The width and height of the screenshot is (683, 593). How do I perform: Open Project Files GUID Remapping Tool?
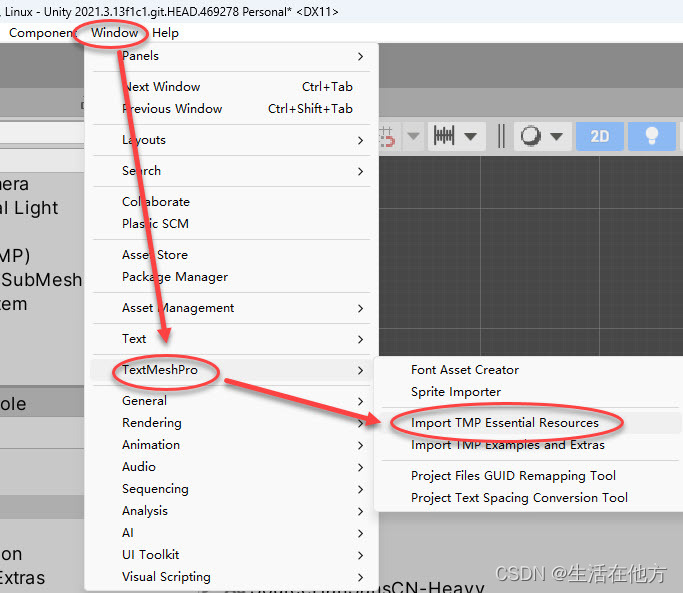[529, 475]
